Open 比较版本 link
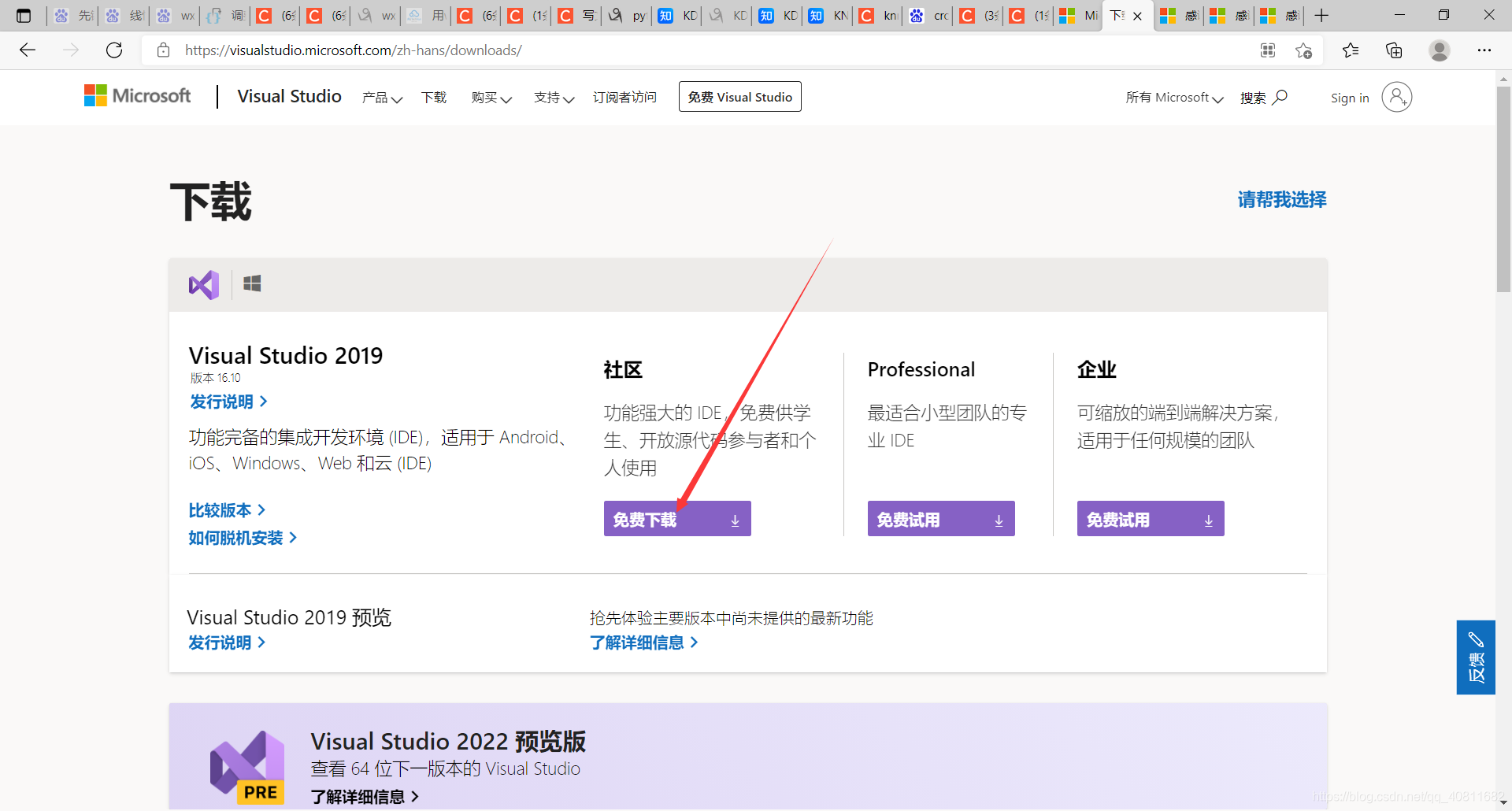The height and width of the screenshot is (811, 1512). [228, 510]
